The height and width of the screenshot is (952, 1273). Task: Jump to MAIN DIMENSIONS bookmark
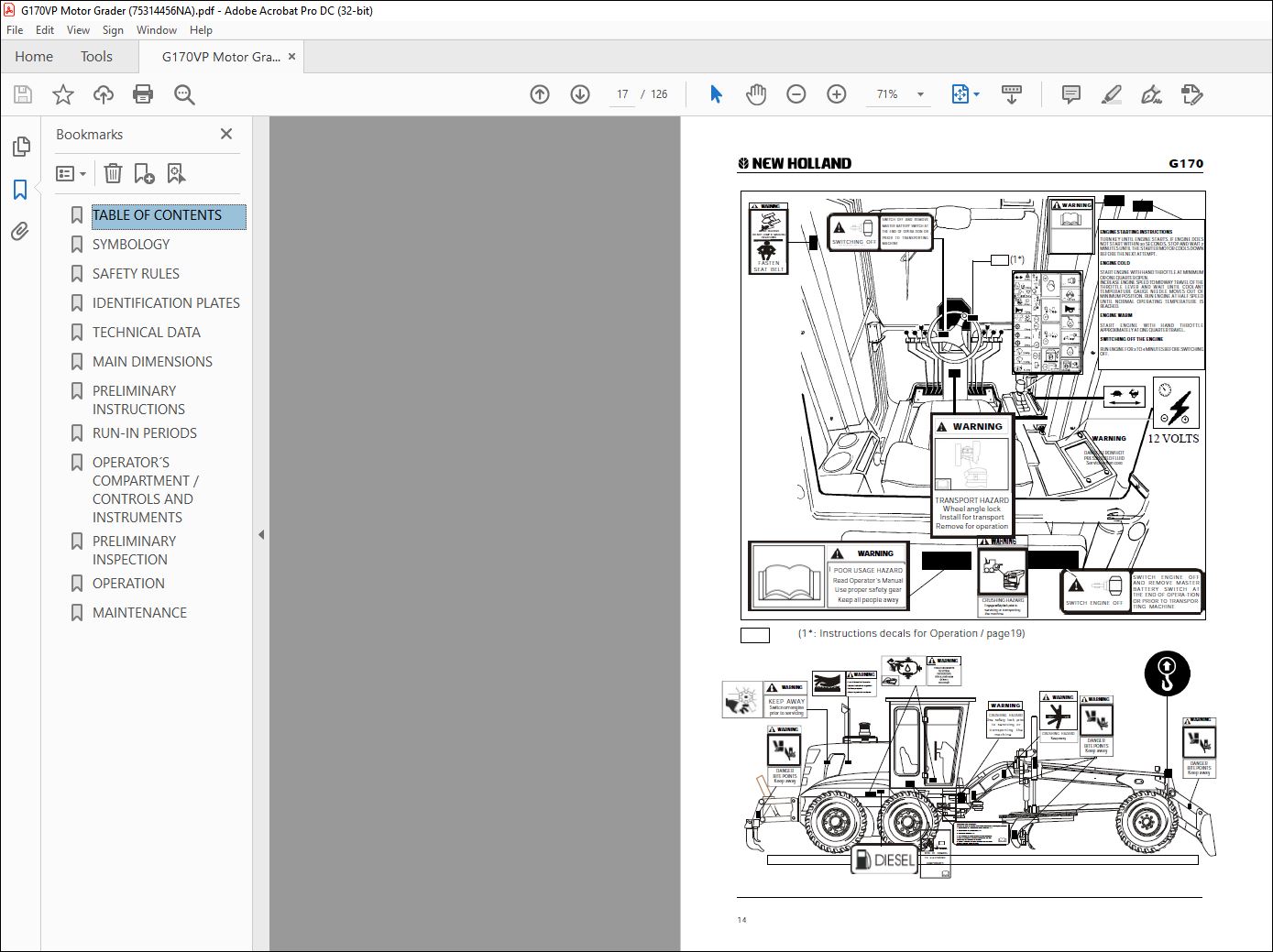152,362
